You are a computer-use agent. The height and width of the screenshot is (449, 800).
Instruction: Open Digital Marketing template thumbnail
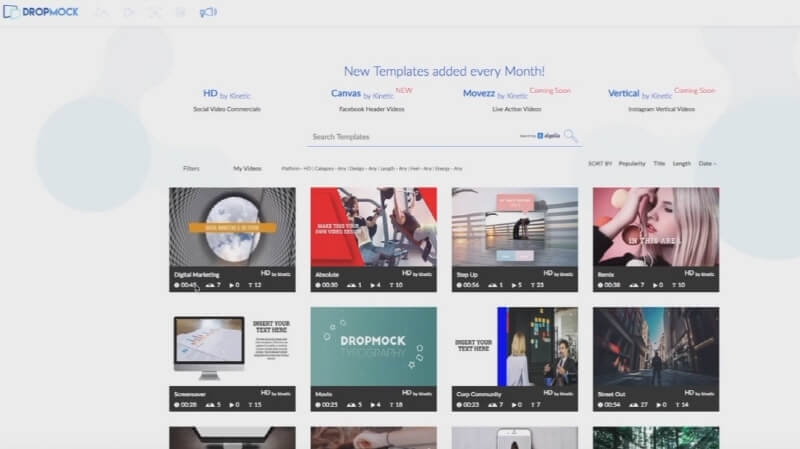[x=232, y=227]
